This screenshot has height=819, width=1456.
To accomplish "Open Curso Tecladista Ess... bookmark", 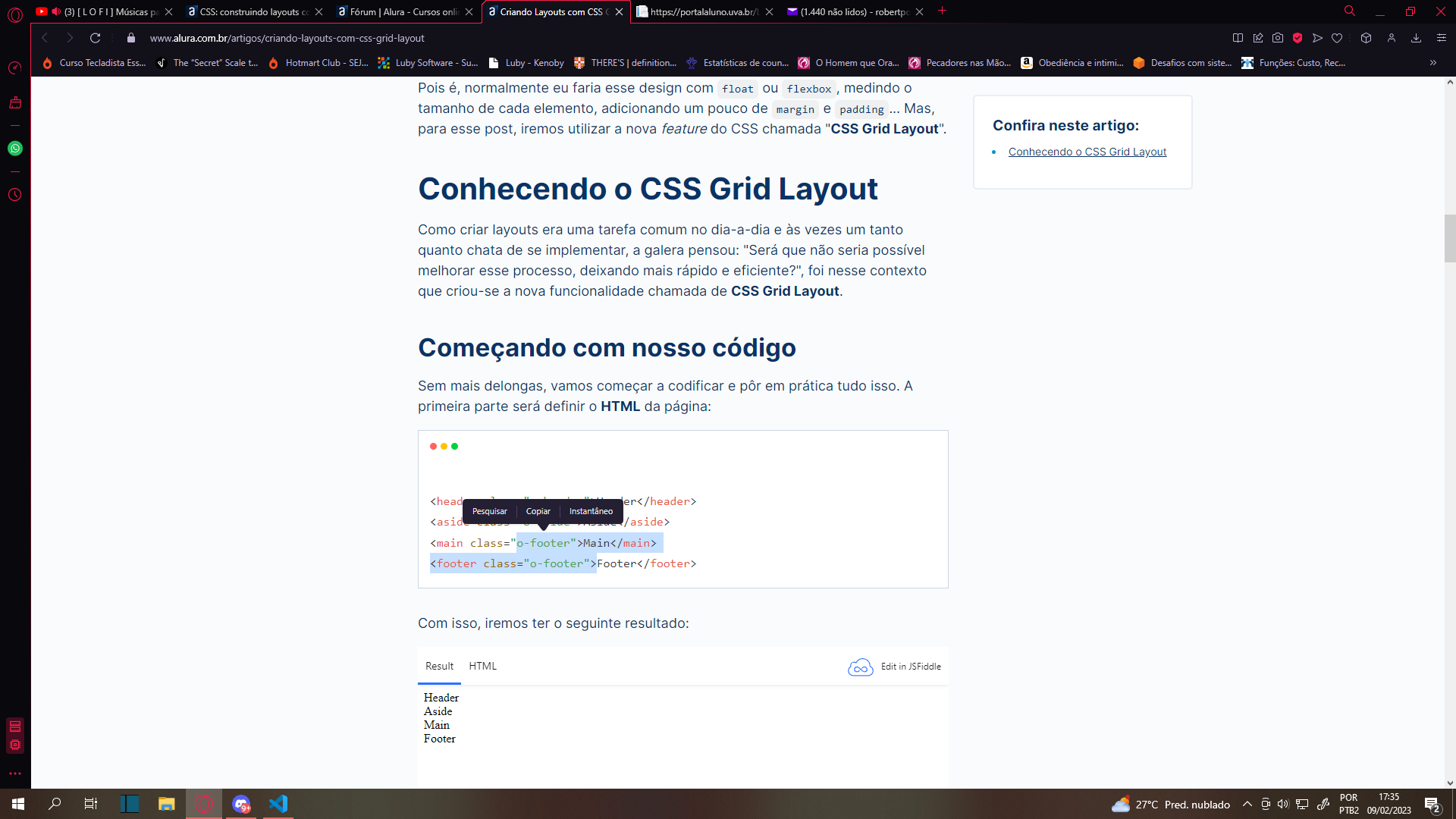I will 94,63.
